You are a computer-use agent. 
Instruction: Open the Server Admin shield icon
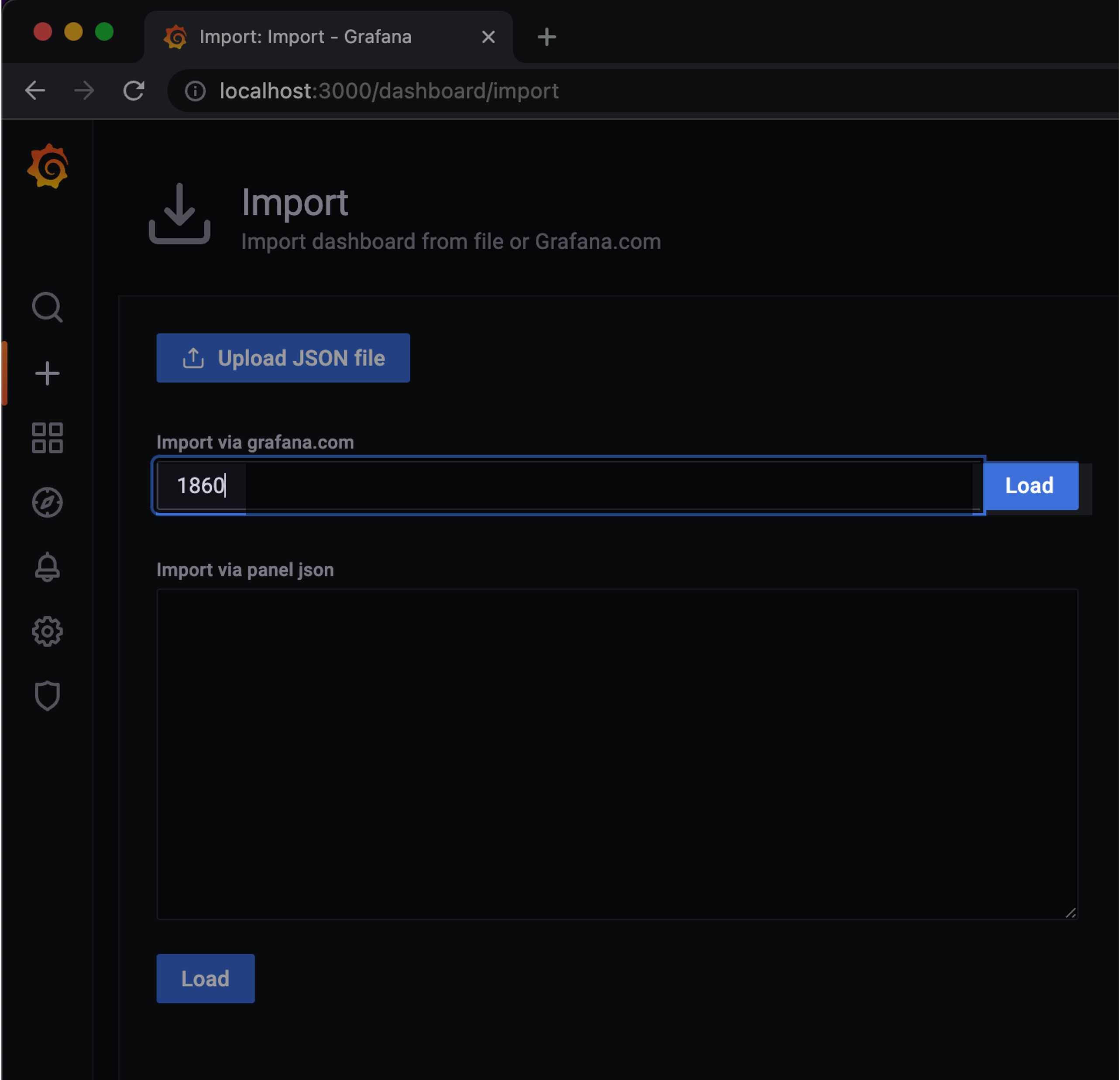(47, 696)
